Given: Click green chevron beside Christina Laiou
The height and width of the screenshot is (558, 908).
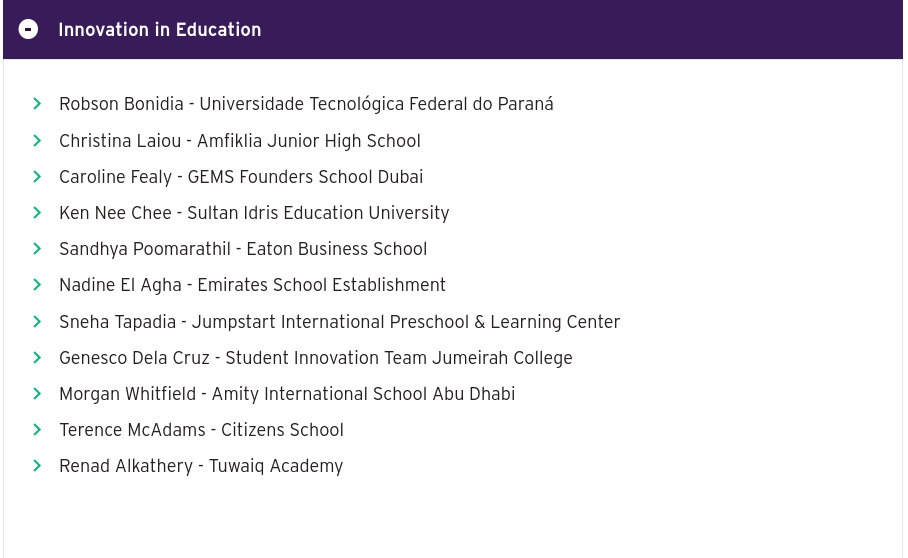Looking at the screenshot, I should point(37,141).
